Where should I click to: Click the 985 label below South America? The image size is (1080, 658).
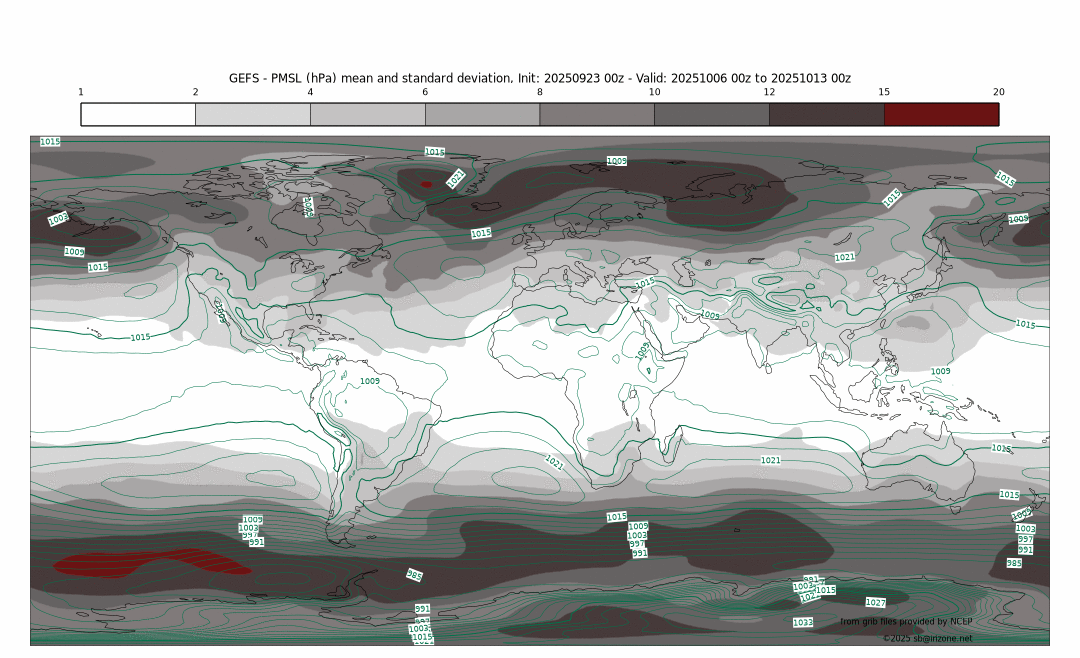pos(414,575)
